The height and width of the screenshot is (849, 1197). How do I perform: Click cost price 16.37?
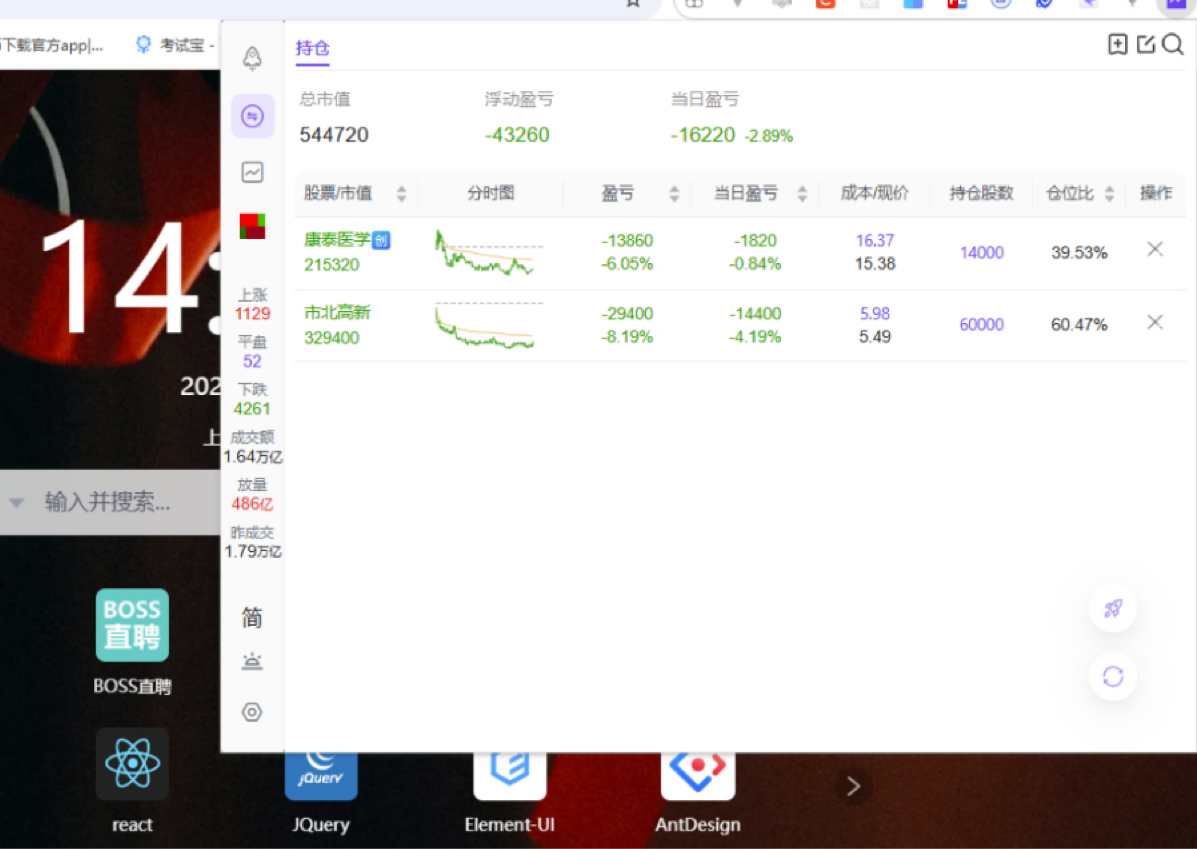pyautogui.click(x=875, y=240)
